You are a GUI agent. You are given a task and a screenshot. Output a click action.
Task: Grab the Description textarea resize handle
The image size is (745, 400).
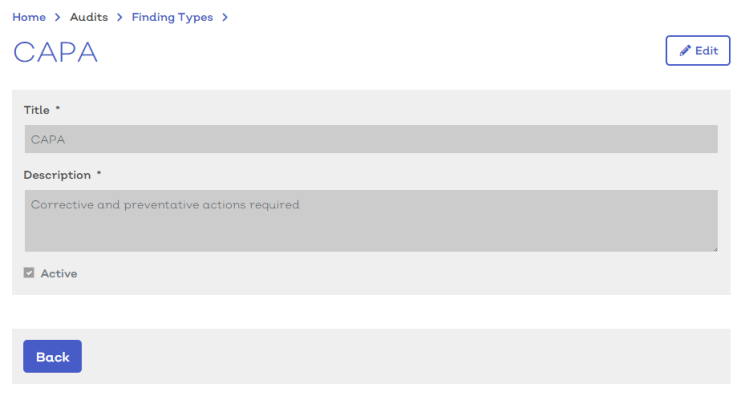(x=715, y=248)
